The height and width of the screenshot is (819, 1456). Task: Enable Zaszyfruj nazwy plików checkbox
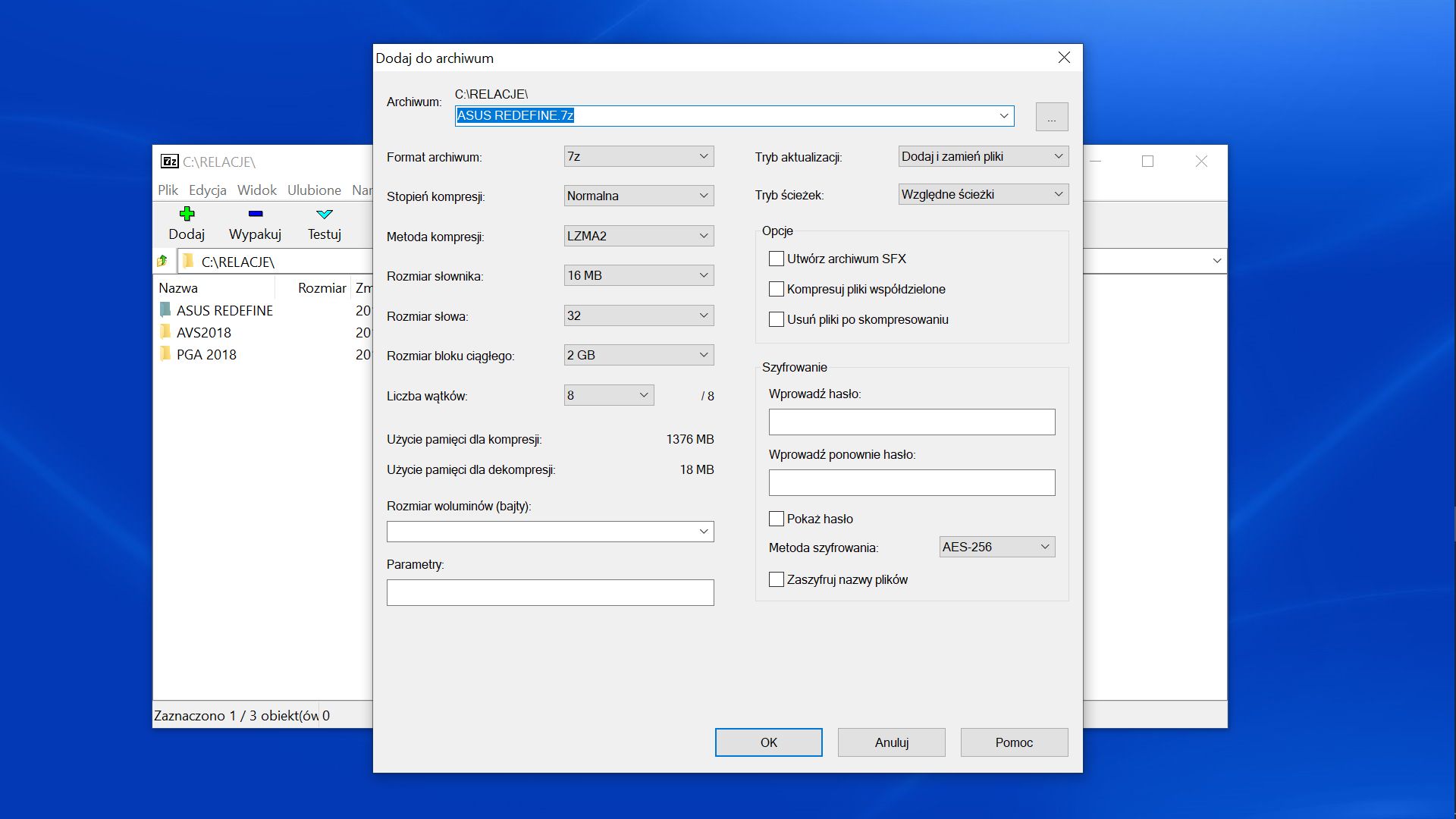point(776,579)
